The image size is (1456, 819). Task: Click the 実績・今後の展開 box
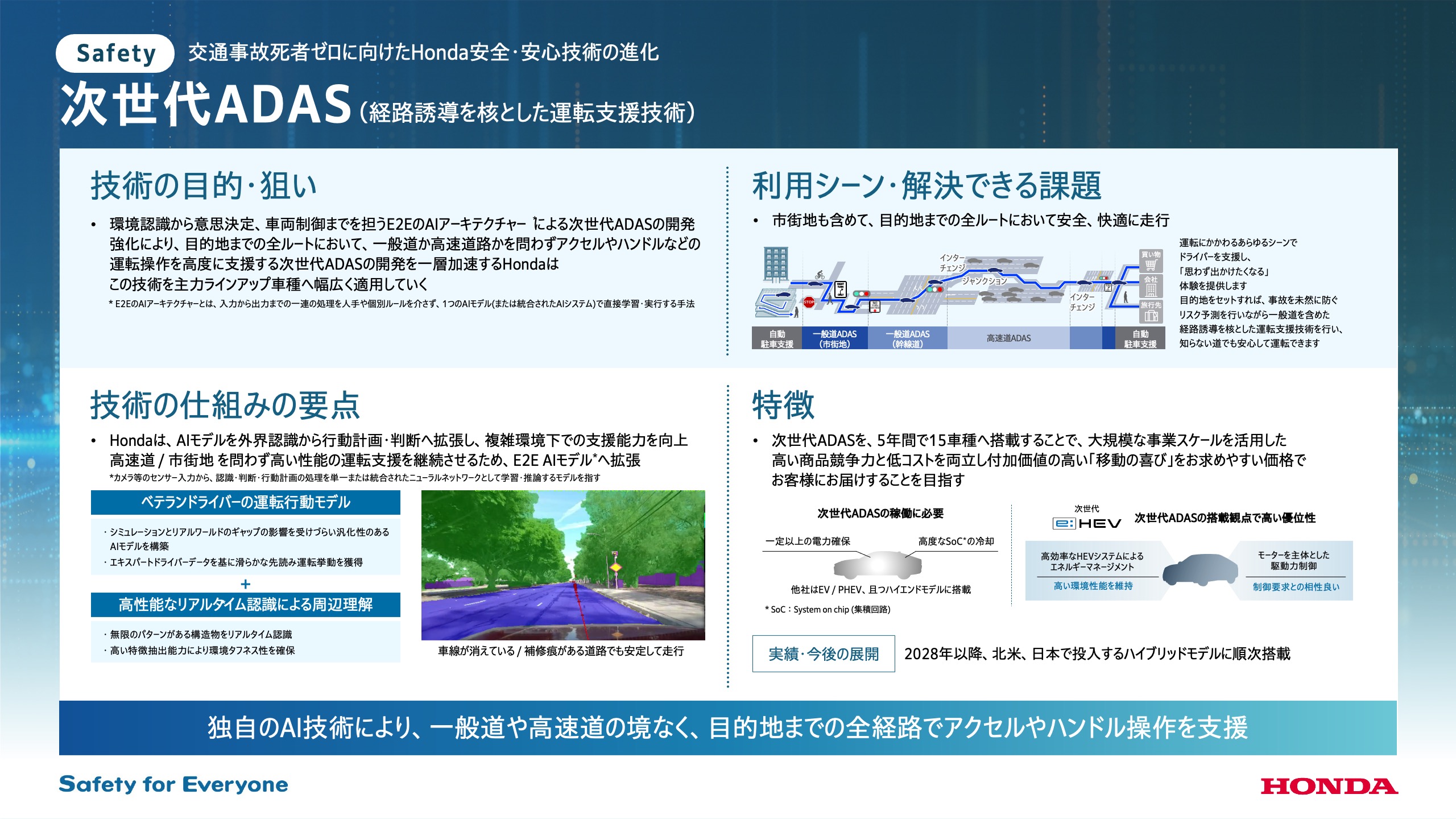pos(824,654)
